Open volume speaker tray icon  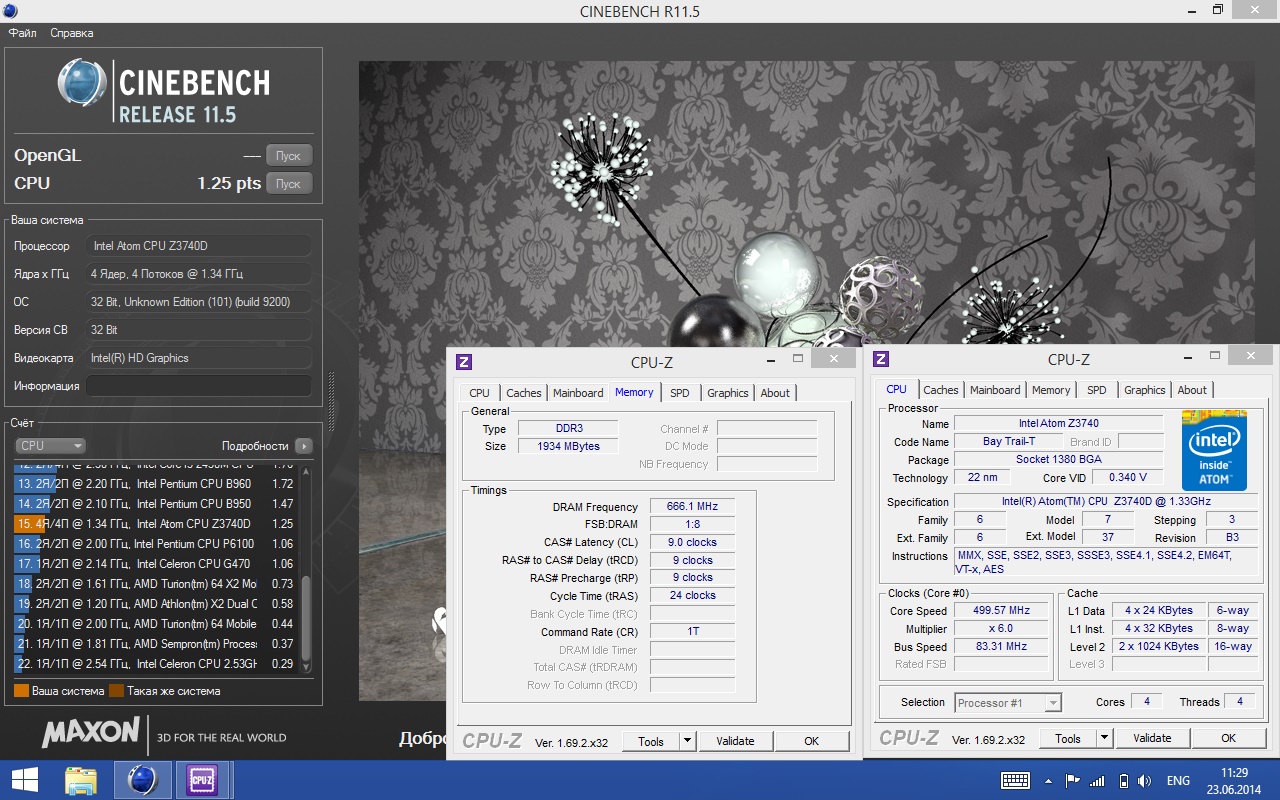(x=1144, y=781)
